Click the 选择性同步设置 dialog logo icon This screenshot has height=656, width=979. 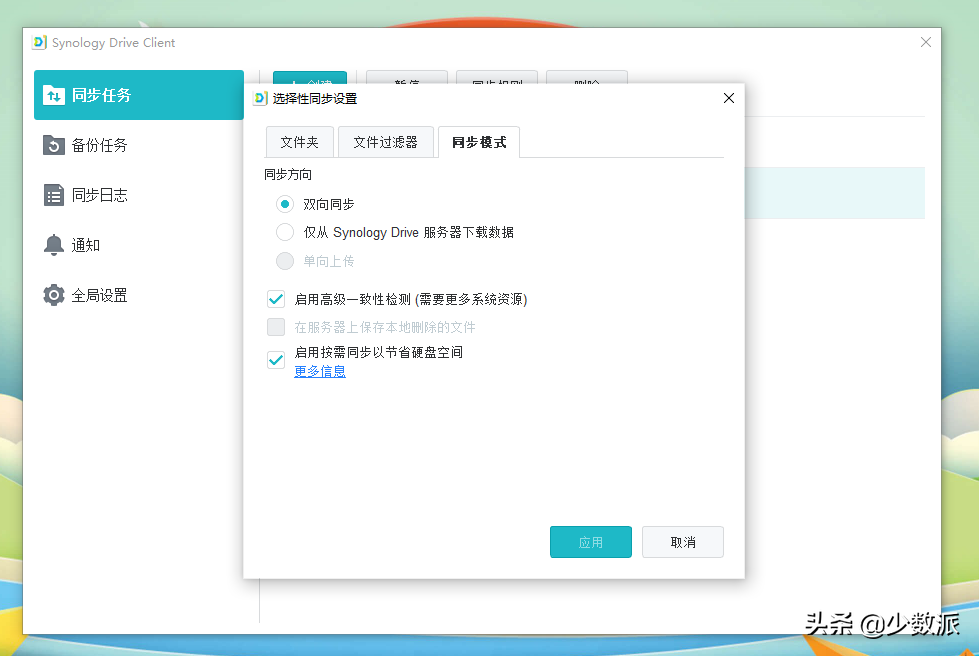click(260, 98)
